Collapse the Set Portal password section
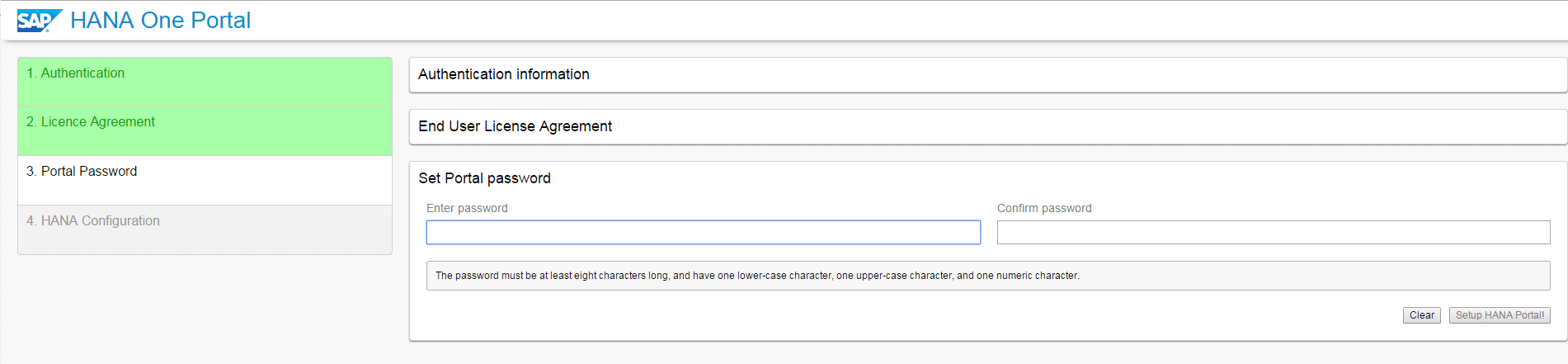The width and height of the screenshot is (1568, 364). coord(484,178)
